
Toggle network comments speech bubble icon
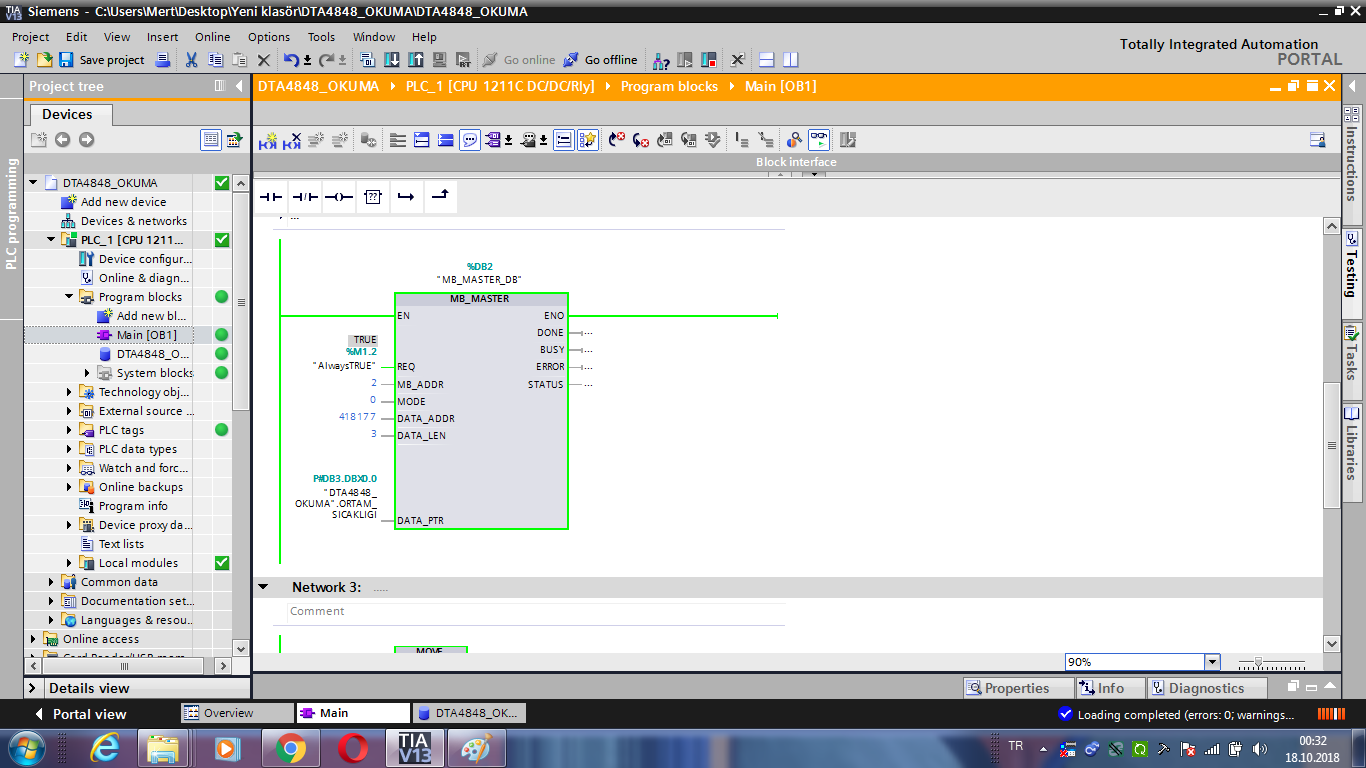click(x=470, y=141)
